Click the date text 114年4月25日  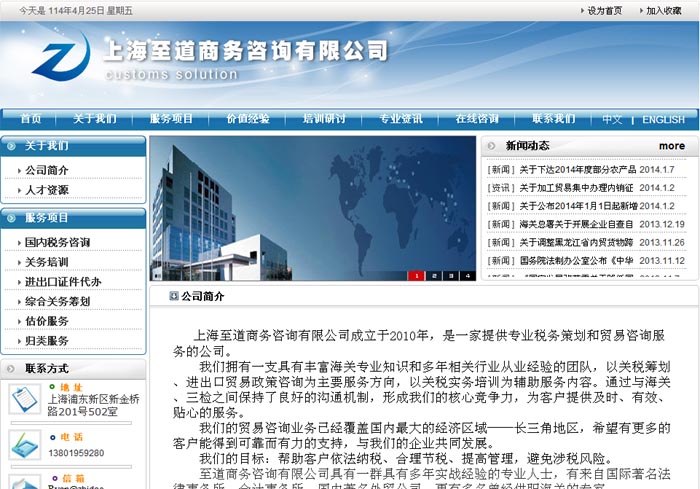pos(76,11)
